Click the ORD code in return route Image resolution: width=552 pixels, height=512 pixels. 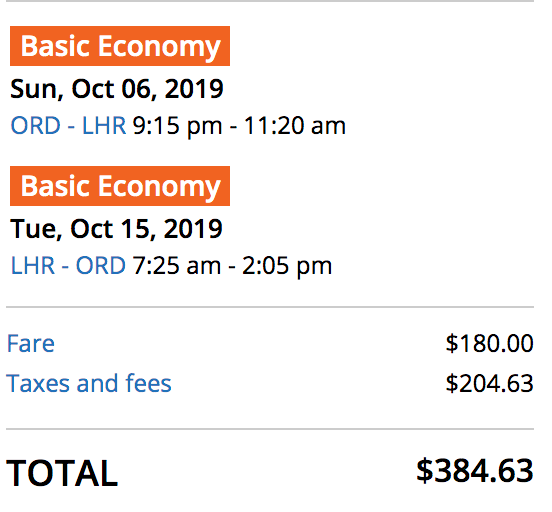pyautogui.click(x=101, y=266)
